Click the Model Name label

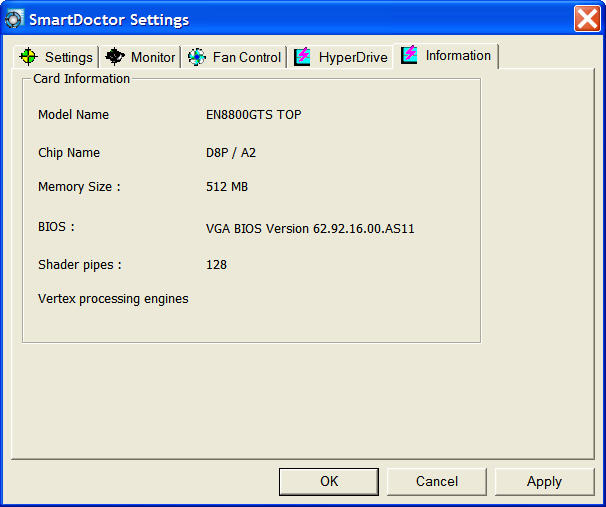tap(73, 115)
